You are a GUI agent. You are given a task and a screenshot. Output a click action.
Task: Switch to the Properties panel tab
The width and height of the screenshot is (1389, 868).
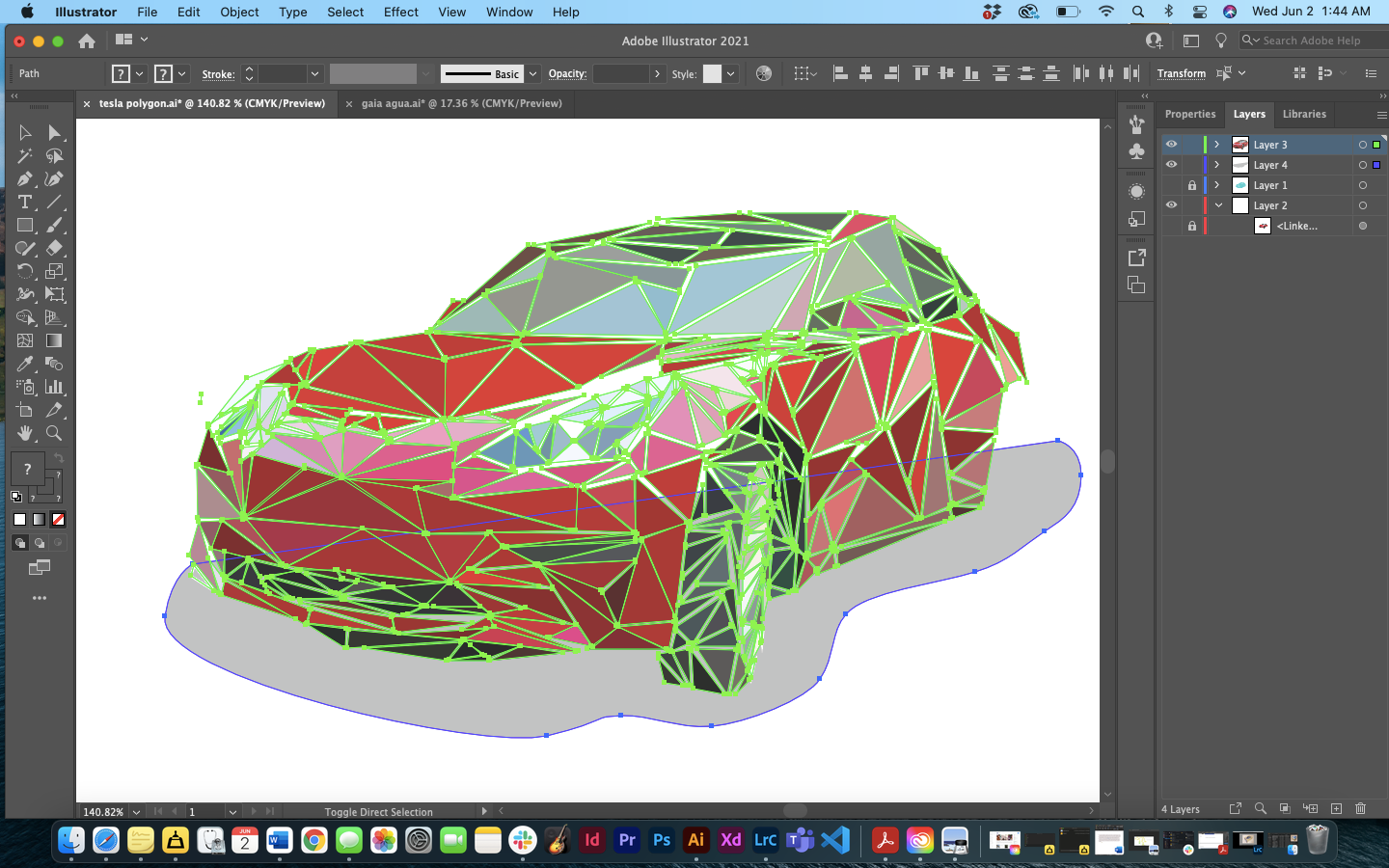(1190, 114)
